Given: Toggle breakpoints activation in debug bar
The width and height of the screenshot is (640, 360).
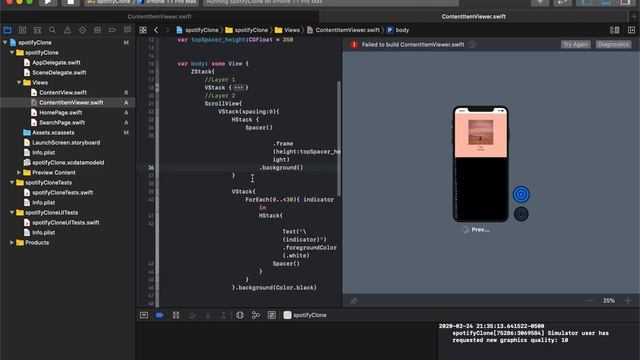Looking at the screenshot, I should point(160,315).
